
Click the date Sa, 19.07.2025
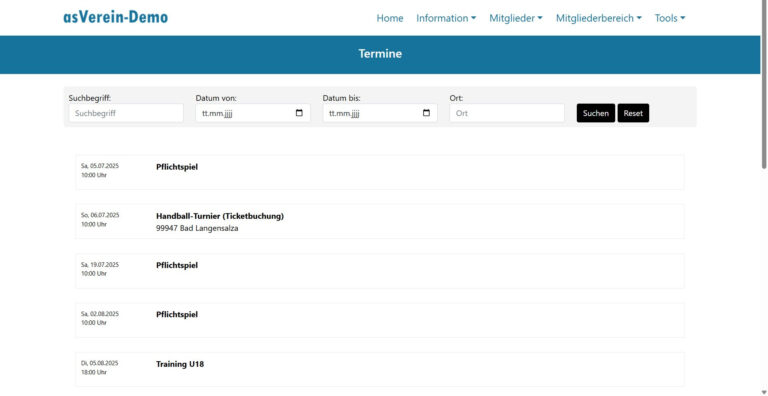click(x=100, y=264)
